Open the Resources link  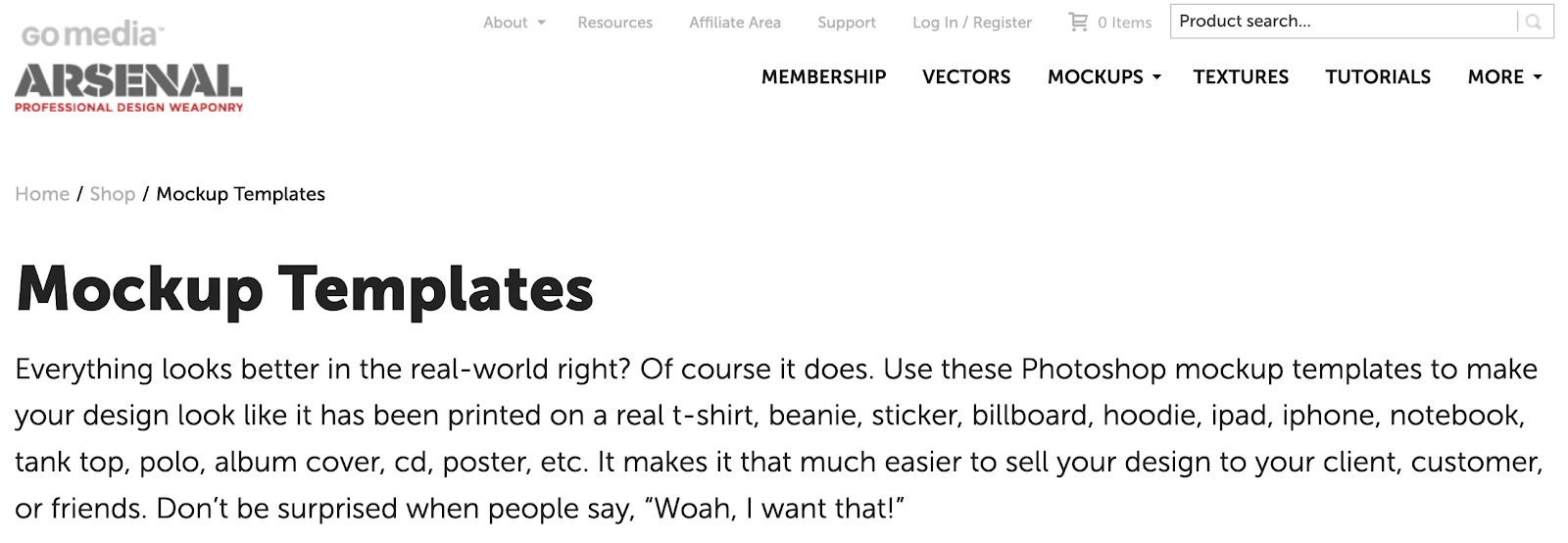pyautogui.click(x=614, y=23)
